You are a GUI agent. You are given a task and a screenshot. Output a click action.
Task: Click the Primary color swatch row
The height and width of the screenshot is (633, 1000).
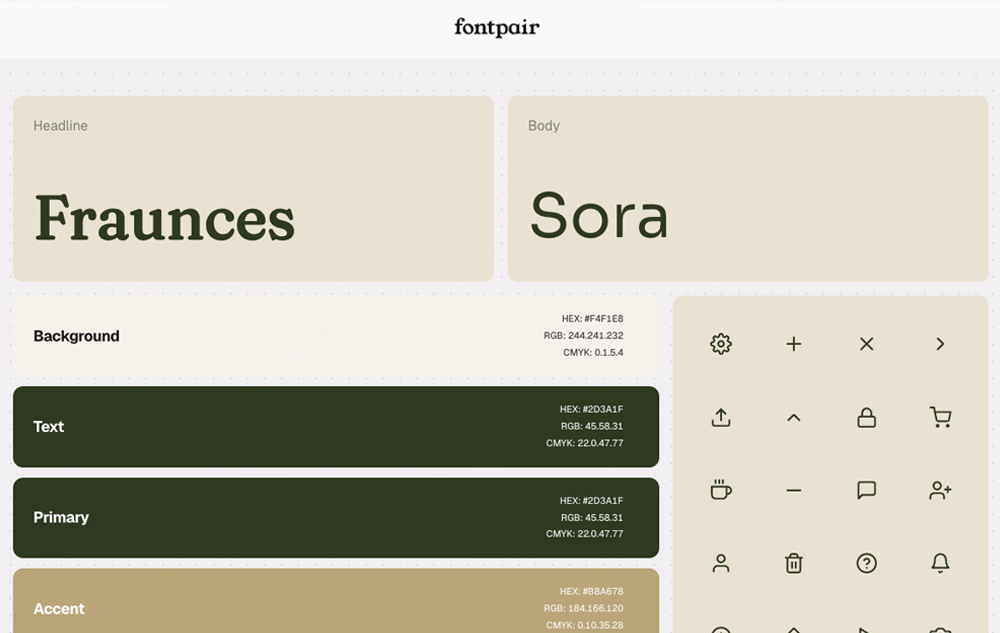[336, 518]
